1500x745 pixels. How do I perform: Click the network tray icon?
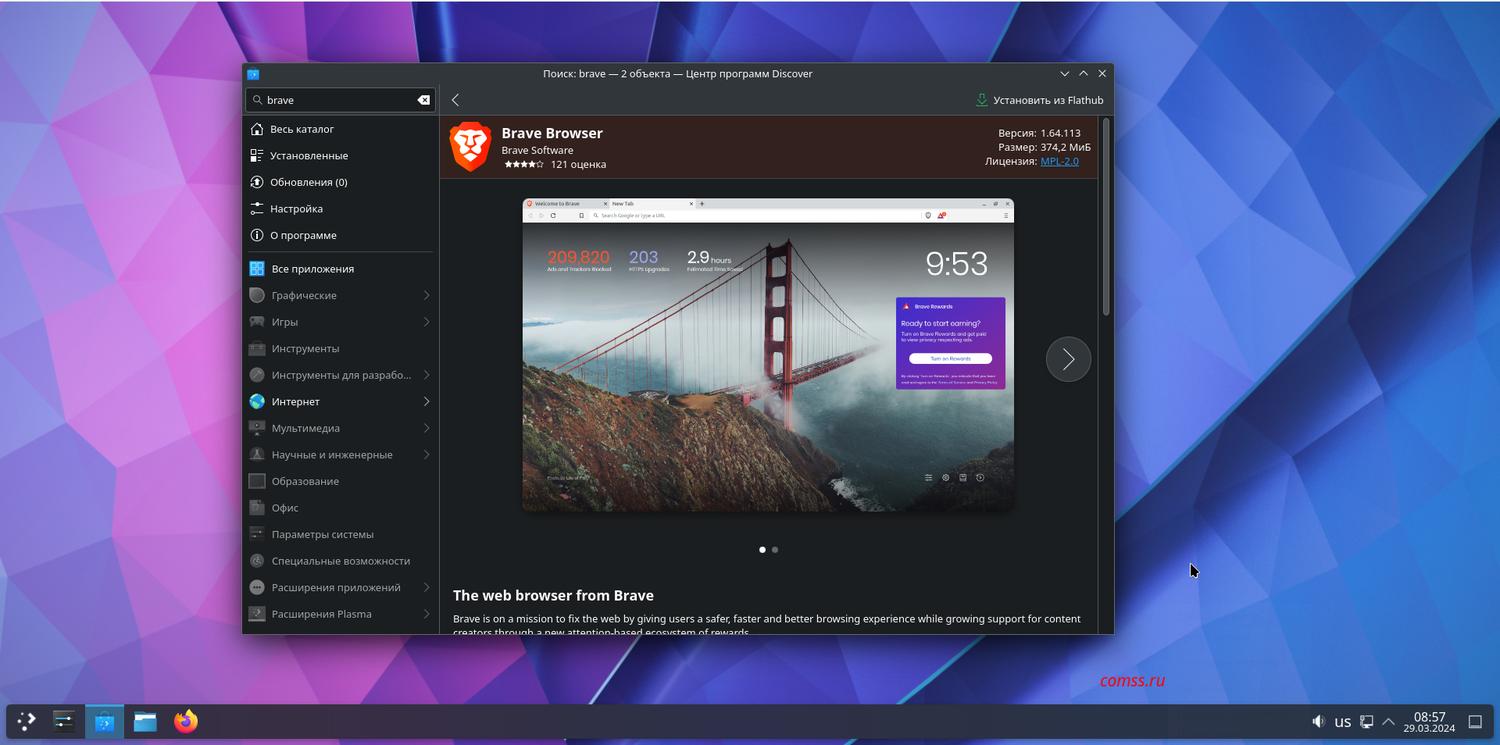1366,722
